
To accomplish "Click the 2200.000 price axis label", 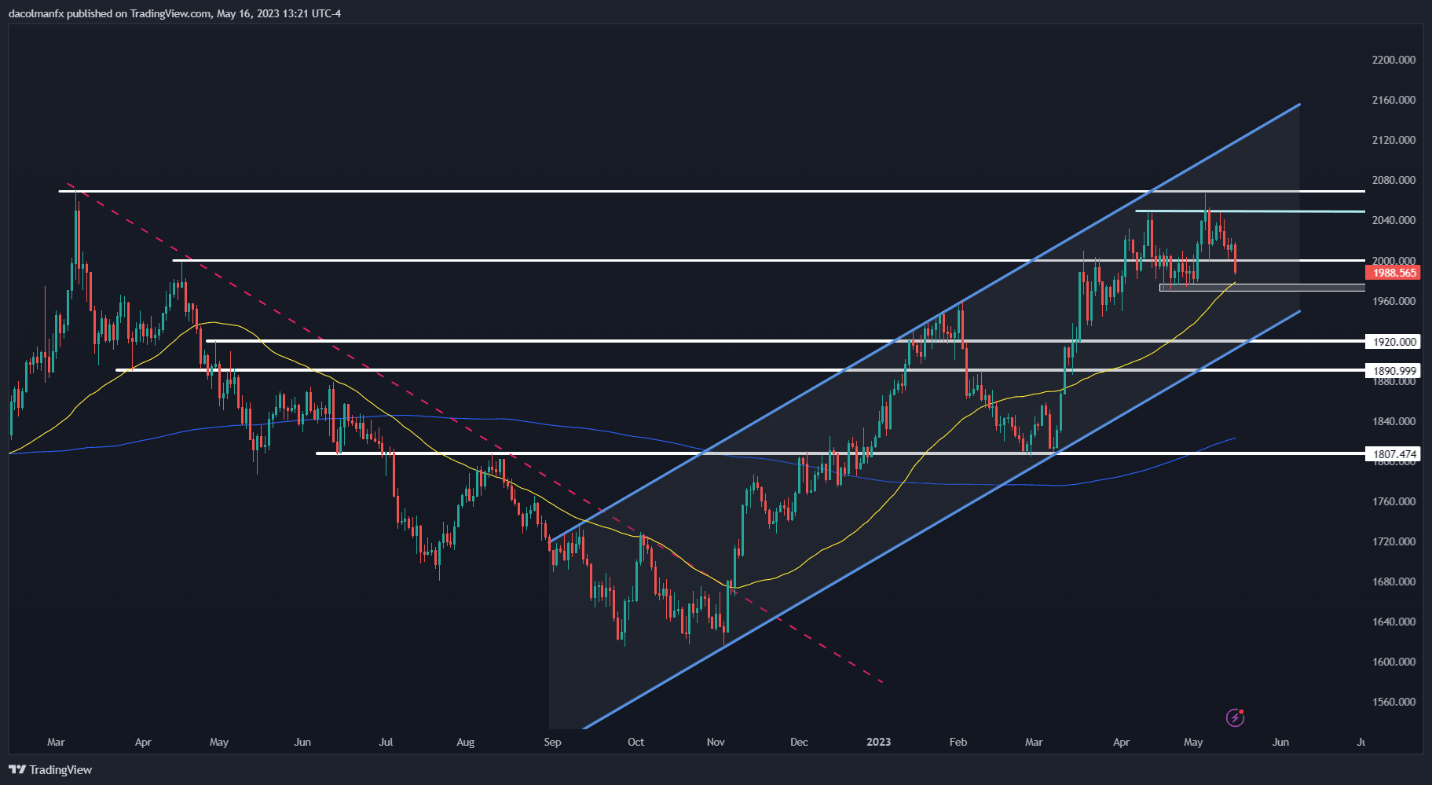I will [x=1395, y=60].
